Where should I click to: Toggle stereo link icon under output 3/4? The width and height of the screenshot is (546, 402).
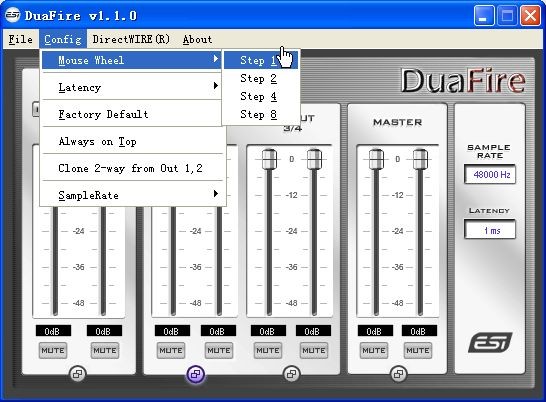(291, 374)
